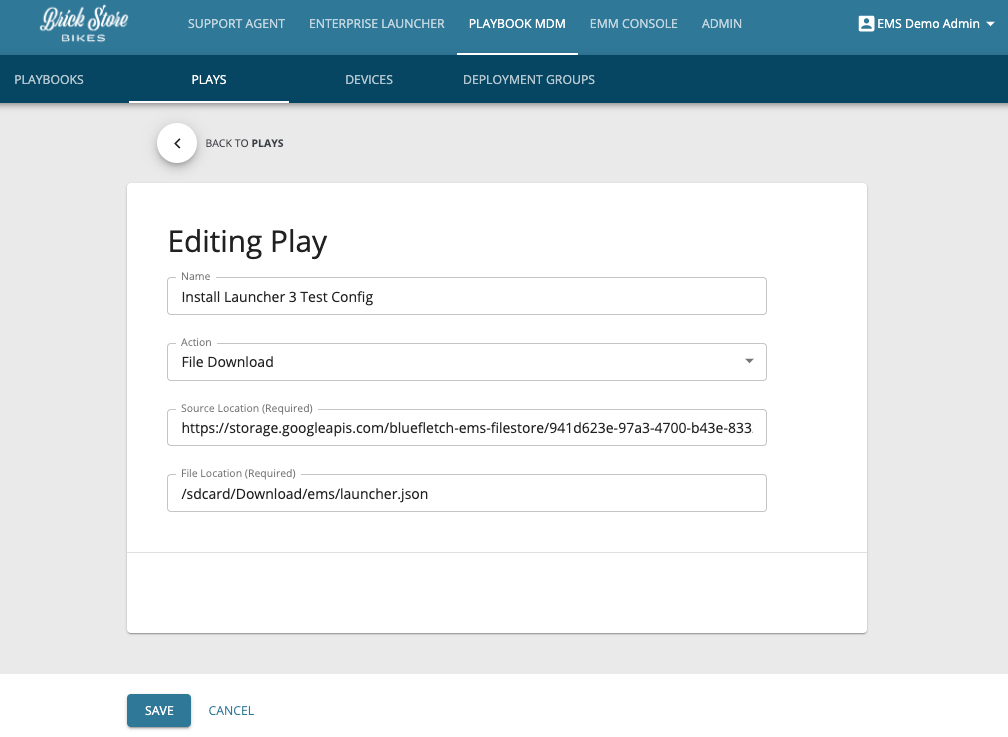Viewport: 1008px width, 737px height.
Task: Click the Brick Store Bikes logo
Action: point(85,24)
